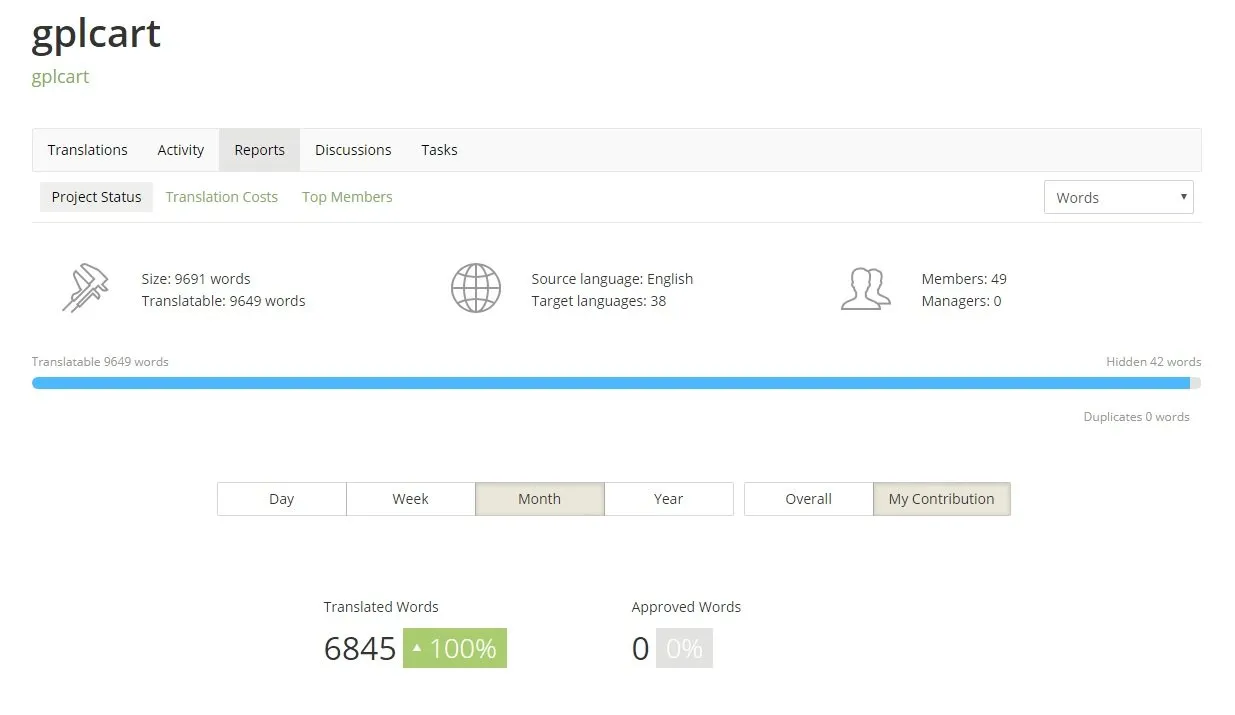Select the Month period toggle

coord(540,499)
